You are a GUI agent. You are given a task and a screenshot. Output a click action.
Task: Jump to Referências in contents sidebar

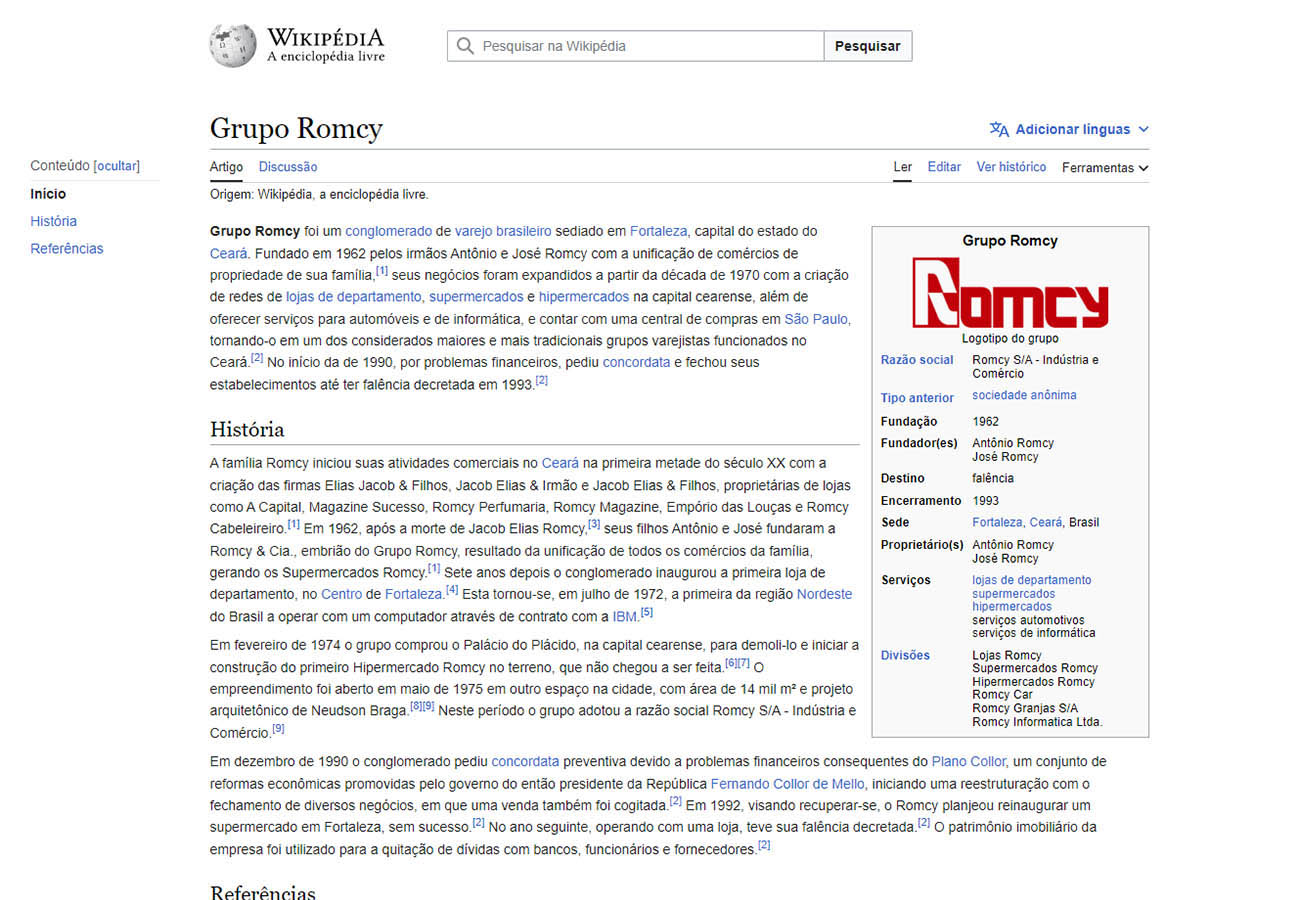pyautogui.click(x=66, y=249)
